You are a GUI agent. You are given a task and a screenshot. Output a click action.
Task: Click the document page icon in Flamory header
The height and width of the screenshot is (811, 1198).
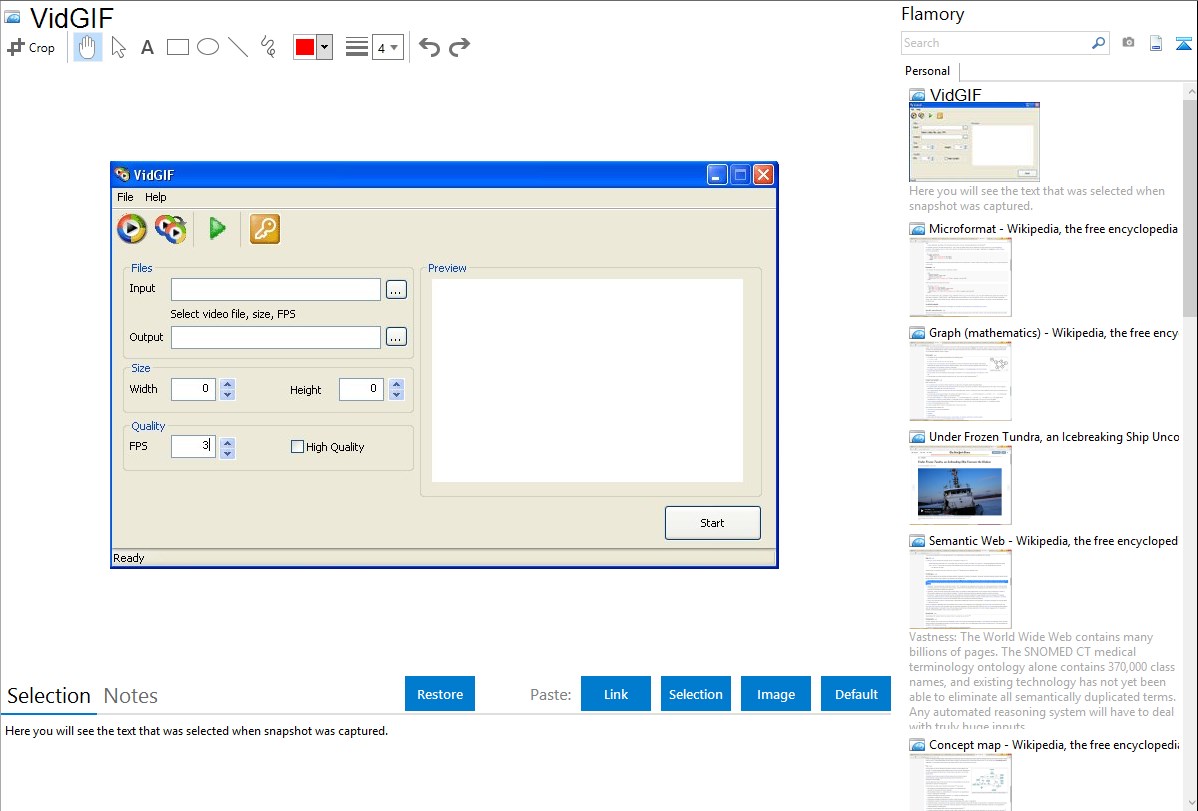pos(1156,43)
